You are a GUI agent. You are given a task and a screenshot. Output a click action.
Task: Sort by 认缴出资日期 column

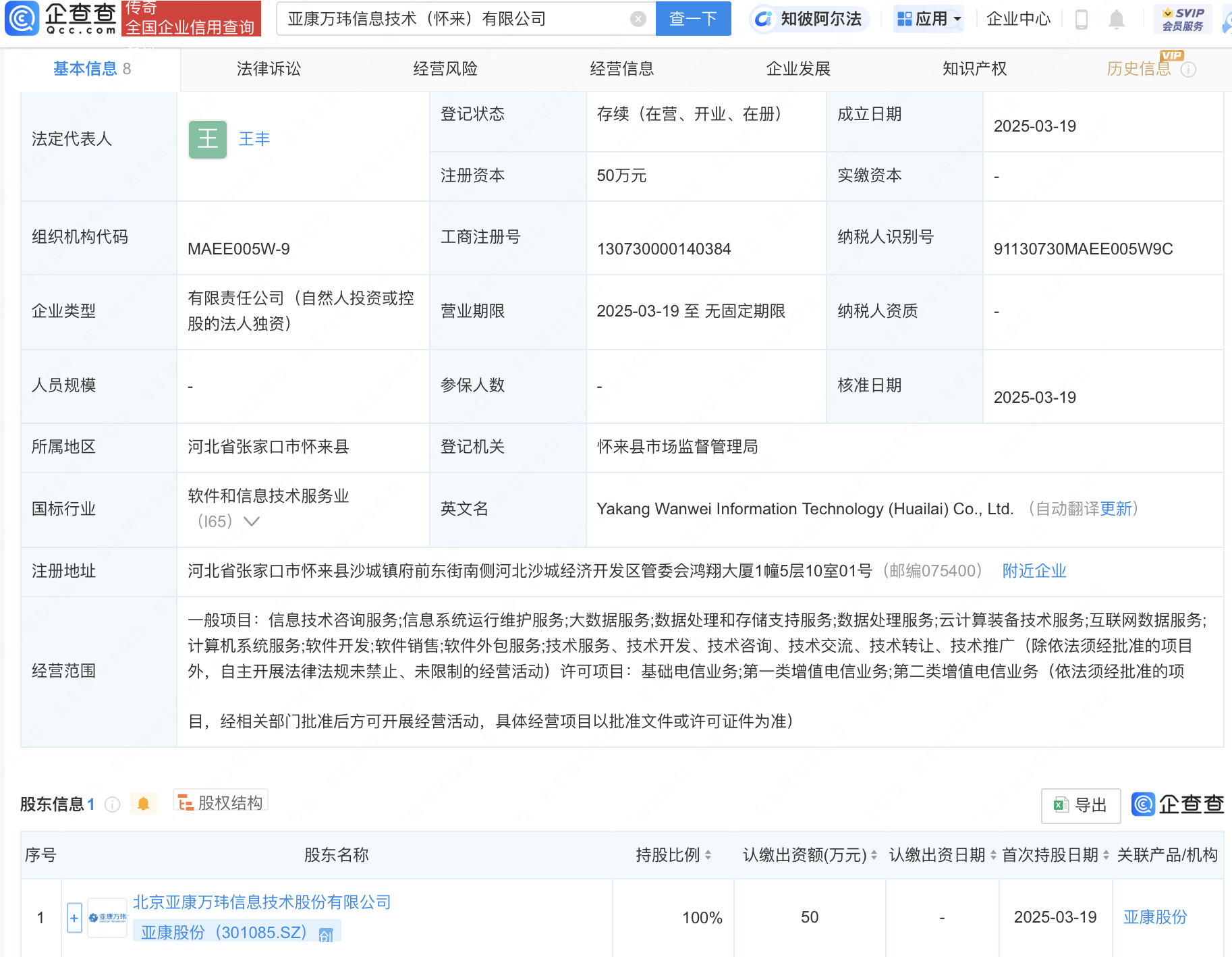pyautogui.click(x=993, y=855)
